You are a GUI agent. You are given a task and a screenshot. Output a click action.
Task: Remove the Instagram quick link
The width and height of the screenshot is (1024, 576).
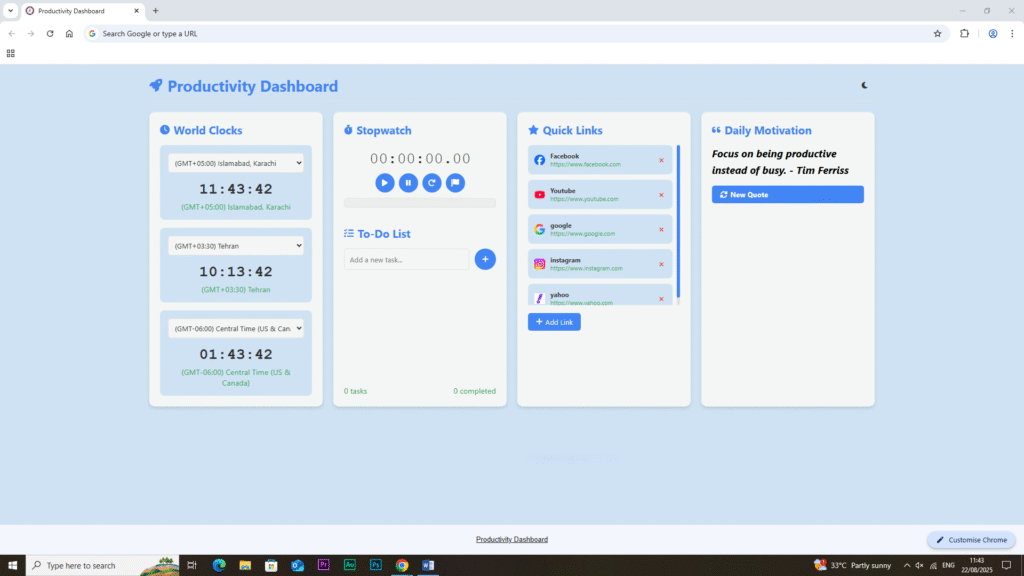click(661, 264)
